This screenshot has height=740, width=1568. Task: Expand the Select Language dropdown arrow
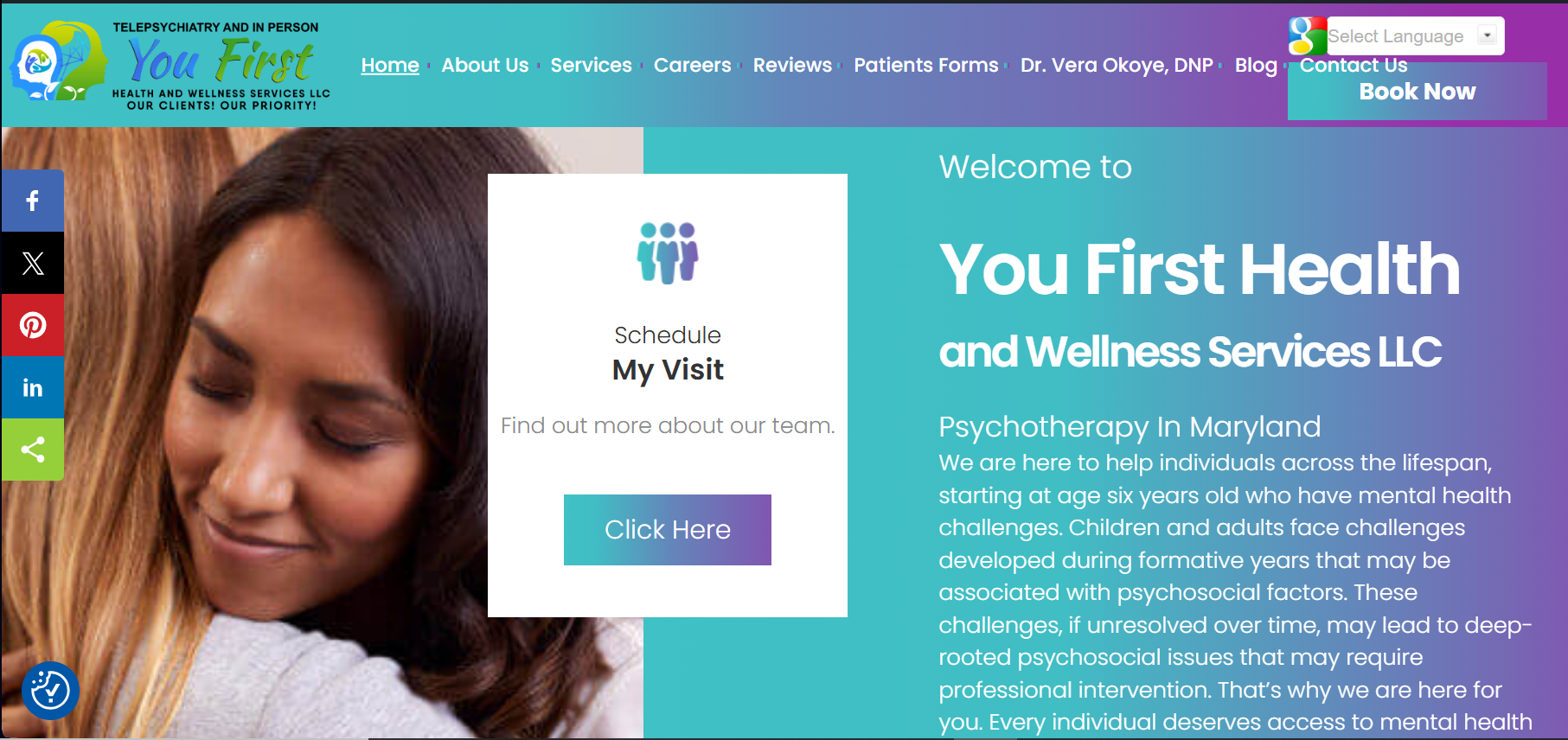1487,35
